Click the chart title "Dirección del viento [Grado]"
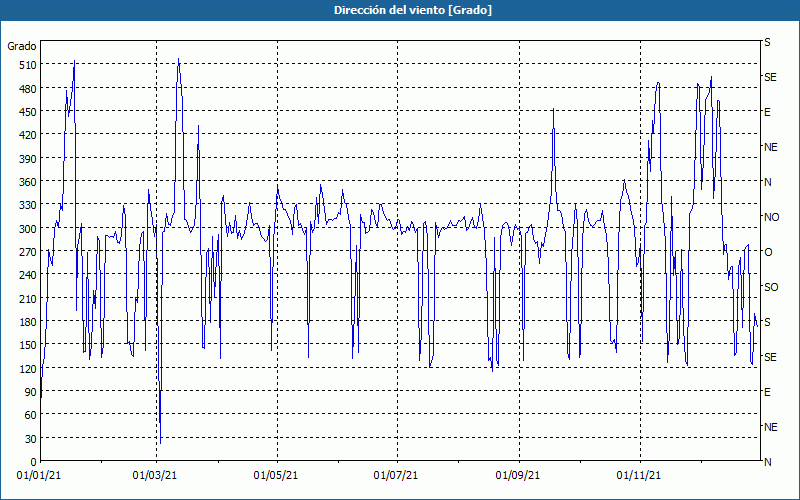 point(413,10)
